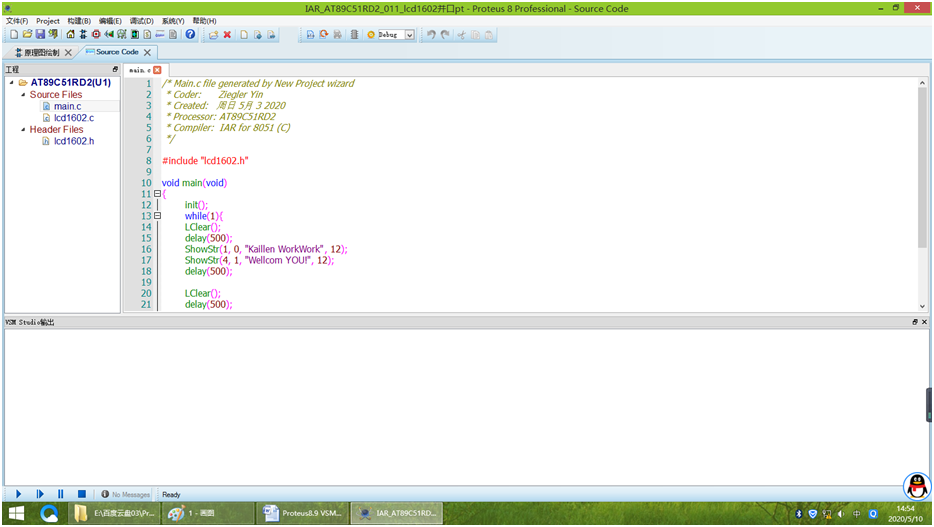This screenshot has height=527, width=934.
Task: Open the Project menu
Action: pyautogui.click(x=48, y=21)
